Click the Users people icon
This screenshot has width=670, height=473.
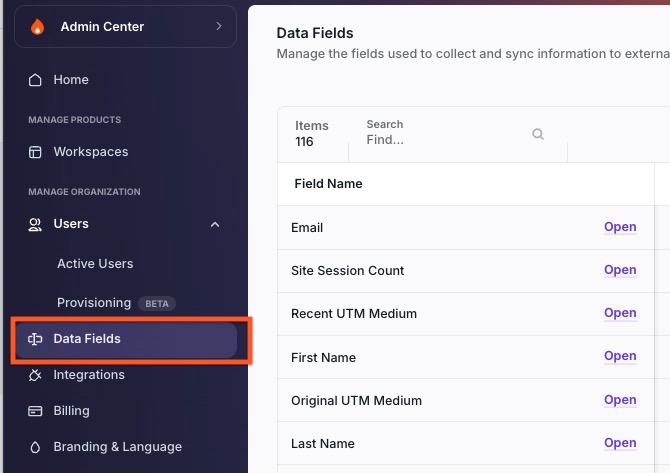coord(35,224)
